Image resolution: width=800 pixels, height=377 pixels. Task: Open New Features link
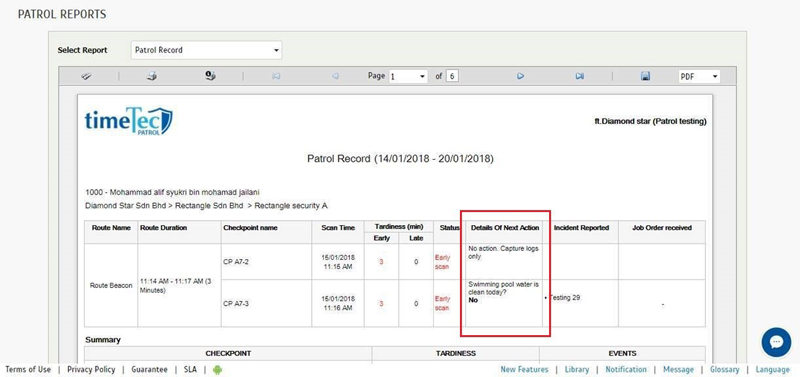coord(524,369)
